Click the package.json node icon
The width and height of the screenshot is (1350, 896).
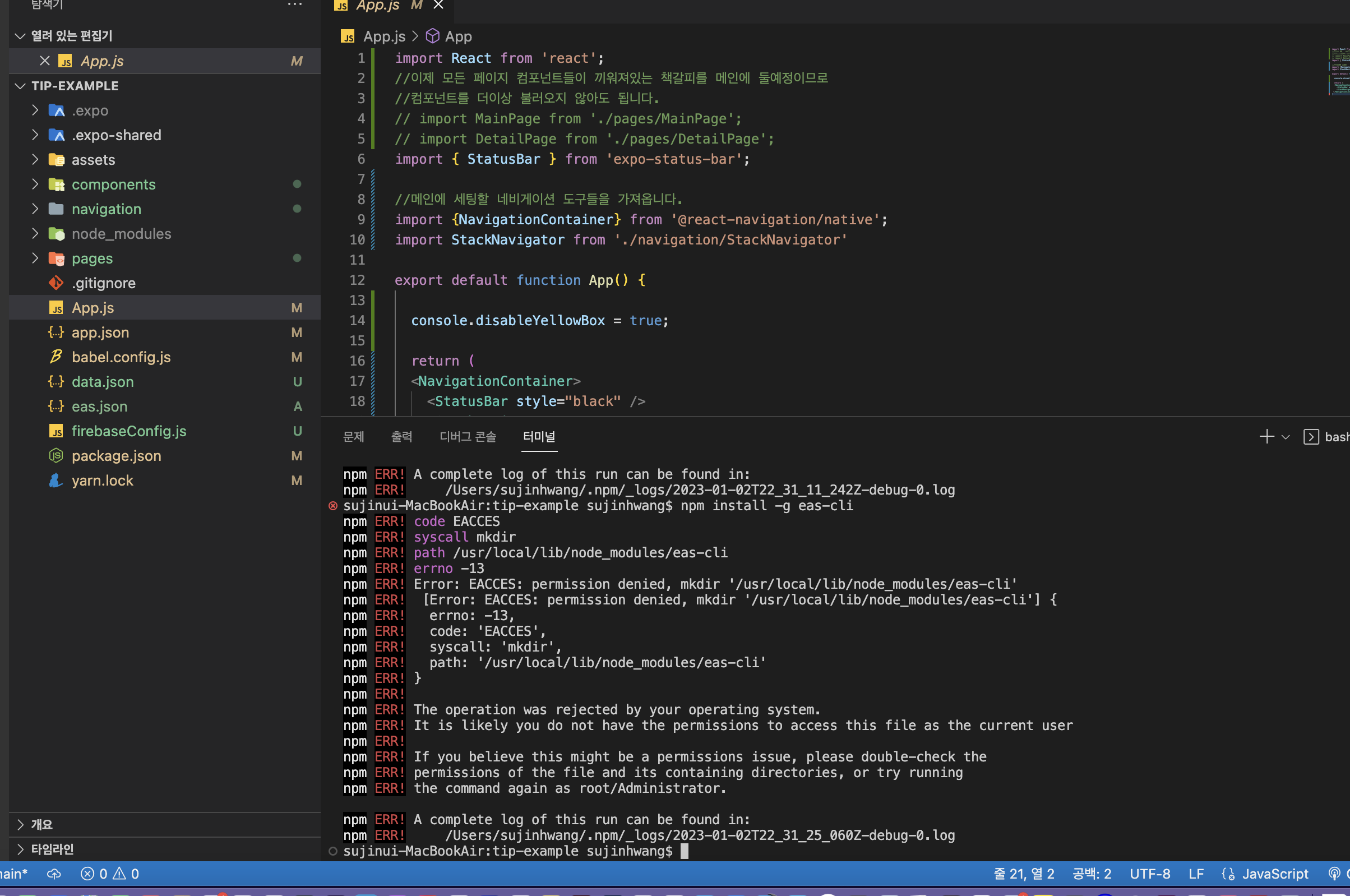(57, 455)
